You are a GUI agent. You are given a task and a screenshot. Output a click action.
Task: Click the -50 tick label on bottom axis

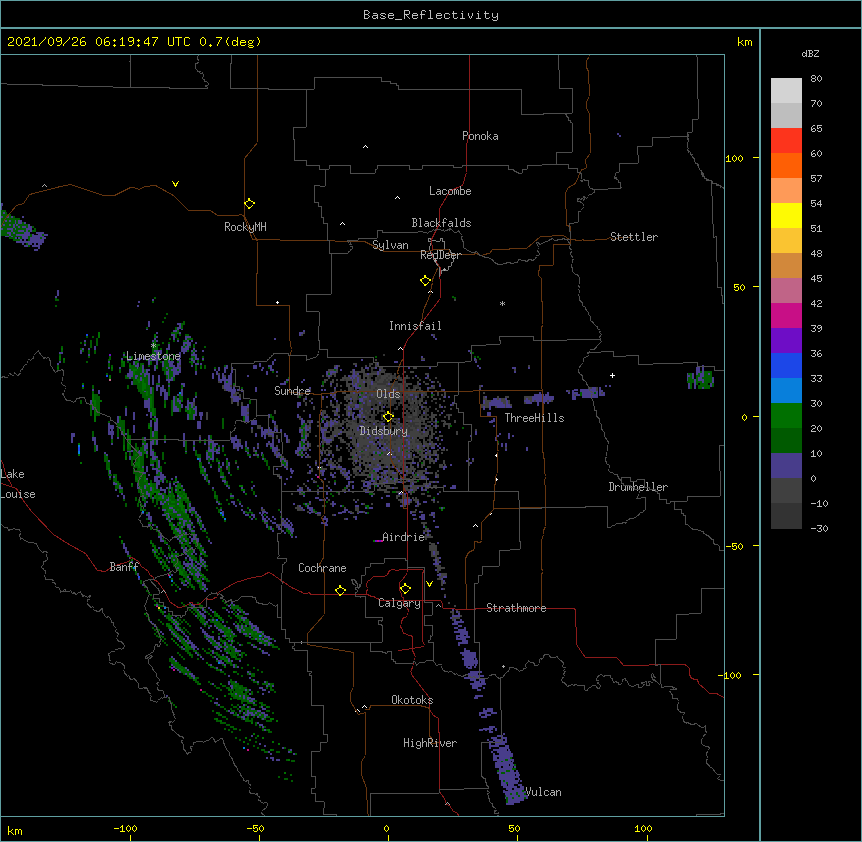[x=255, y=828]
